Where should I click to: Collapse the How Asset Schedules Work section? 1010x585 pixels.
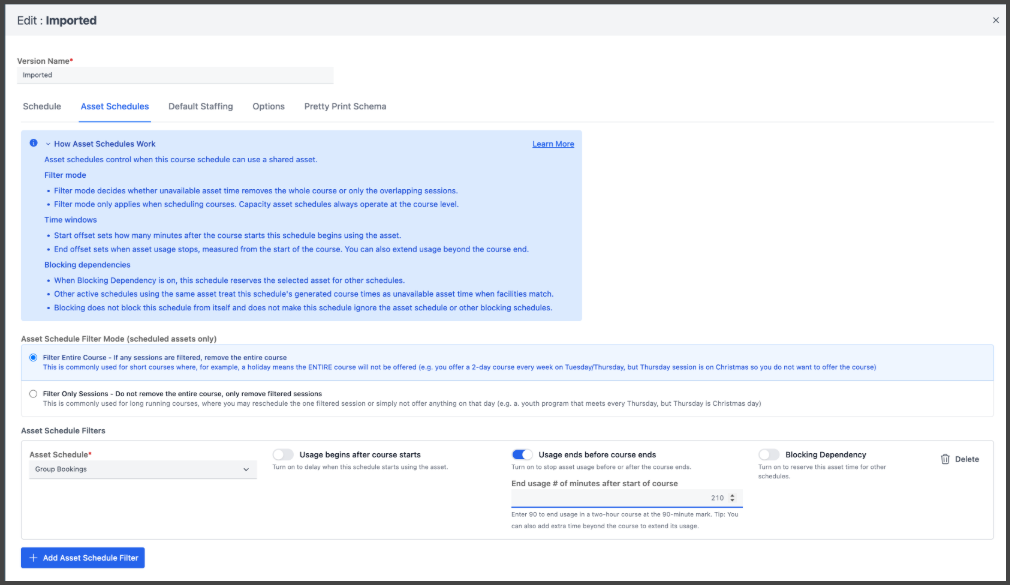[x=48, y=144]
